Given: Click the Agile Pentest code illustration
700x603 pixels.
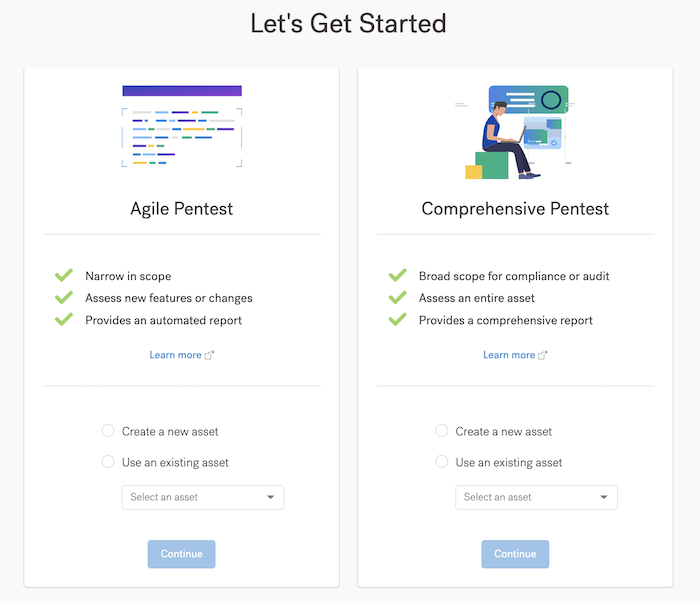Looking at the screenshot, I should (x=182, y=127).
